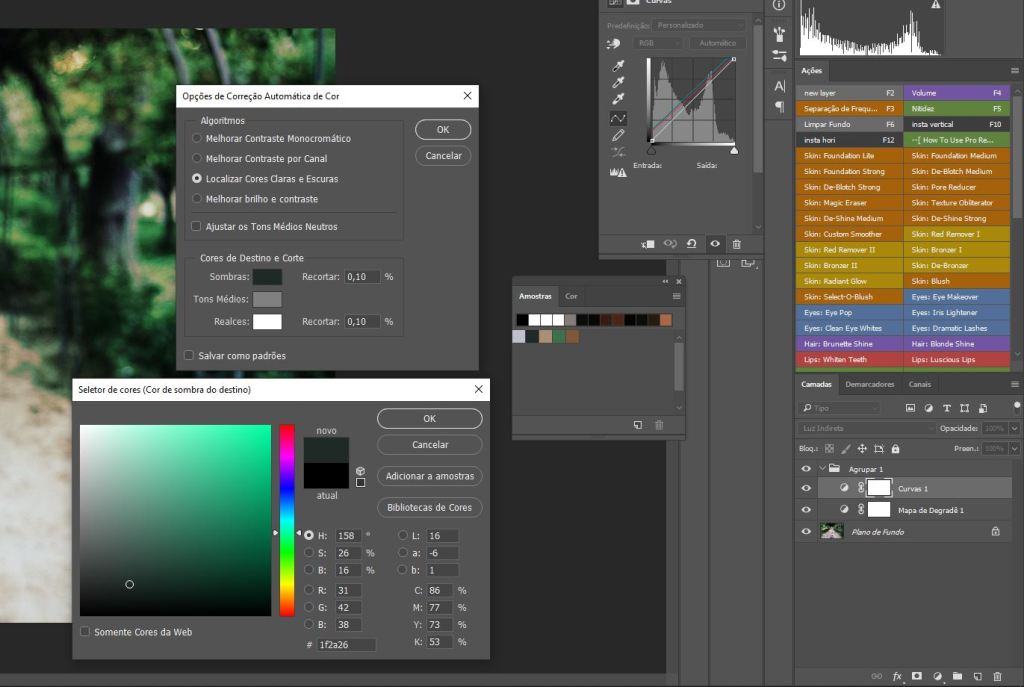This screenshot has height=687, width=1024.
Task: Hide the Plano de Fundo layer
Action: tap(806, 532)
